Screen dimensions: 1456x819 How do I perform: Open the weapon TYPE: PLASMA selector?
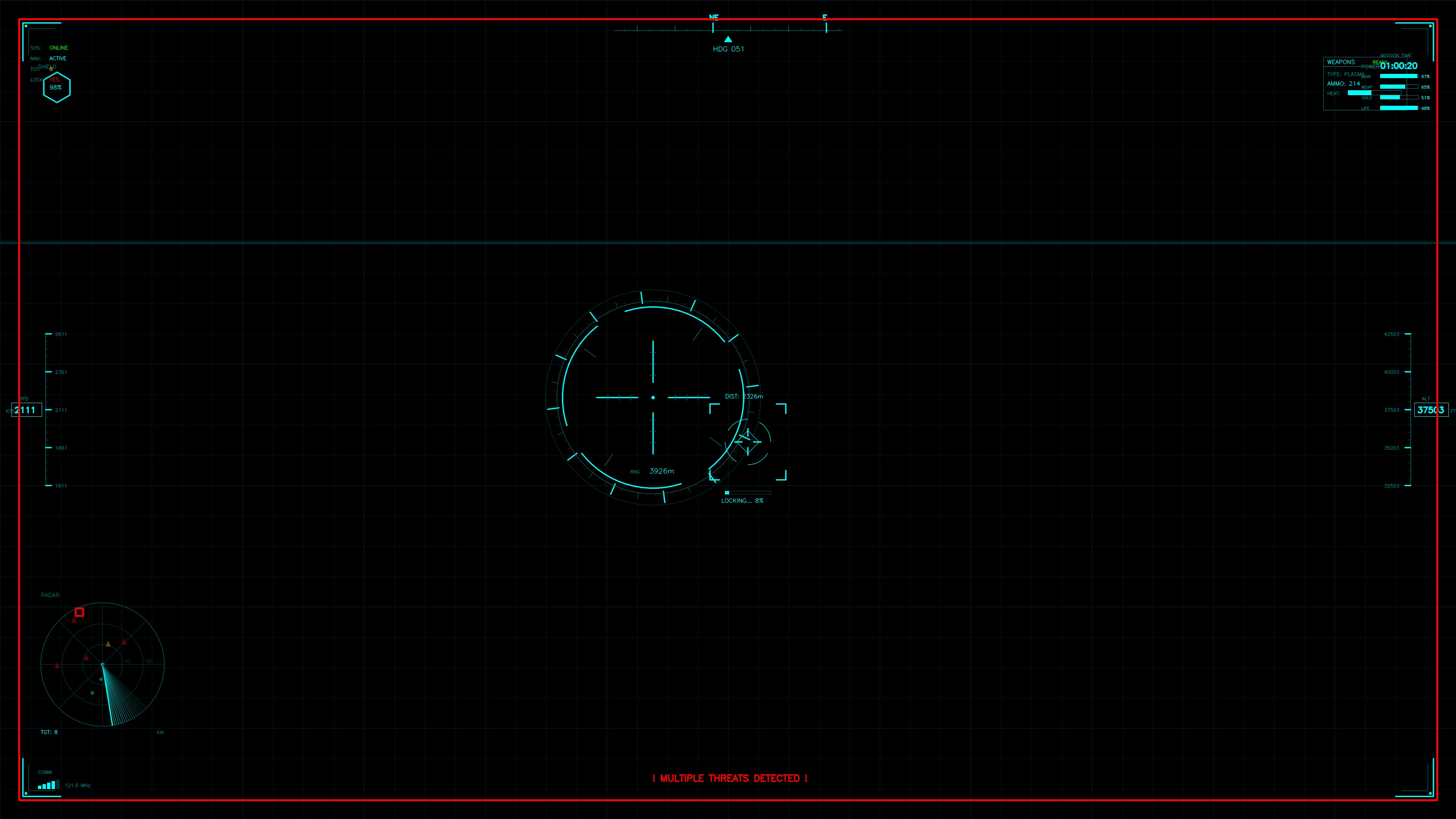coord(1345,74)
